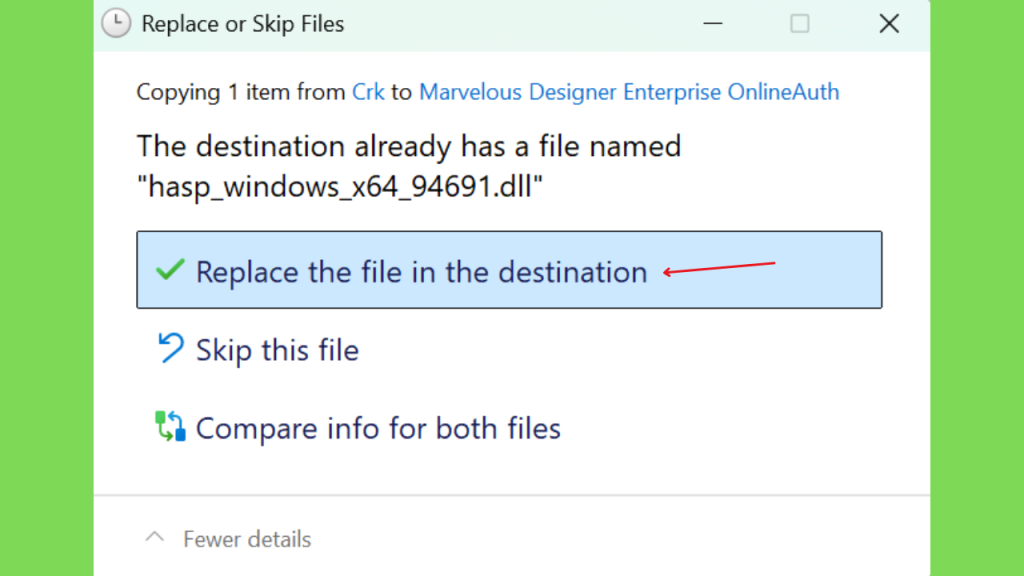
Task: Click the green checkmark replace icon
Action: click(x=170, y=269)
